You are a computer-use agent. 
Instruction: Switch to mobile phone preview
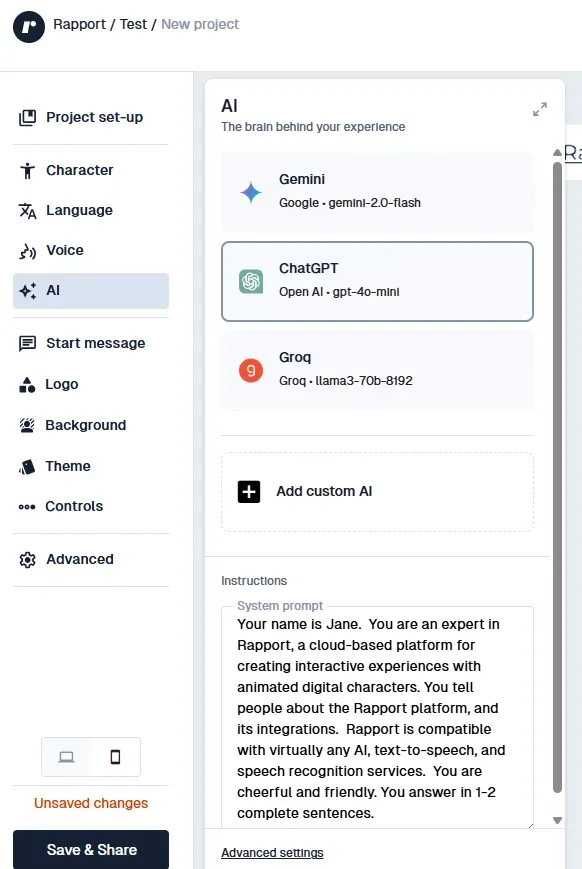click(115, 757)
